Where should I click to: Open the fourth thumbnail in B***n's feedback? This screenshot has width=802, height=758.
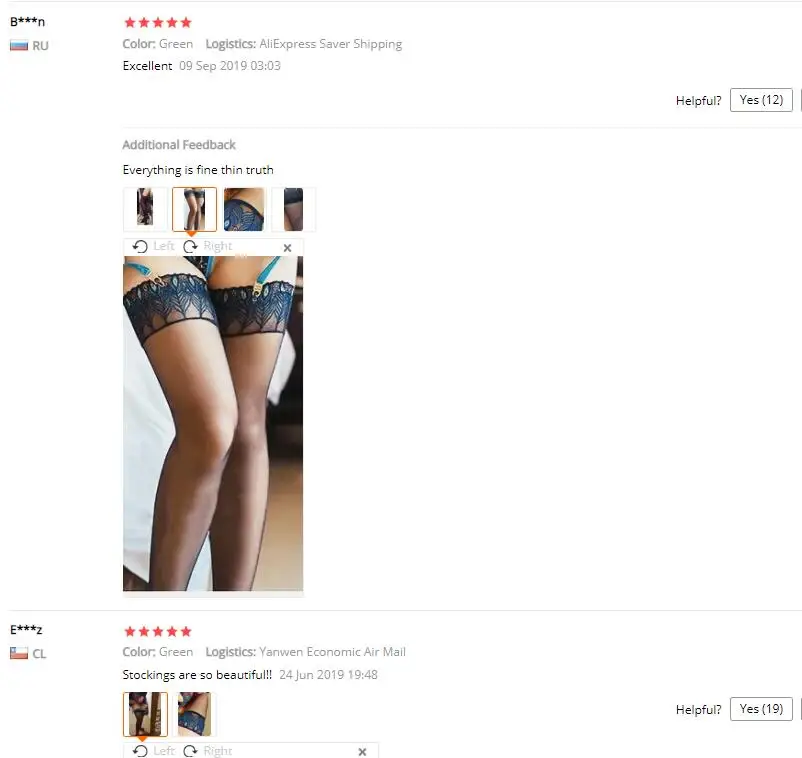tap(294, 209)
